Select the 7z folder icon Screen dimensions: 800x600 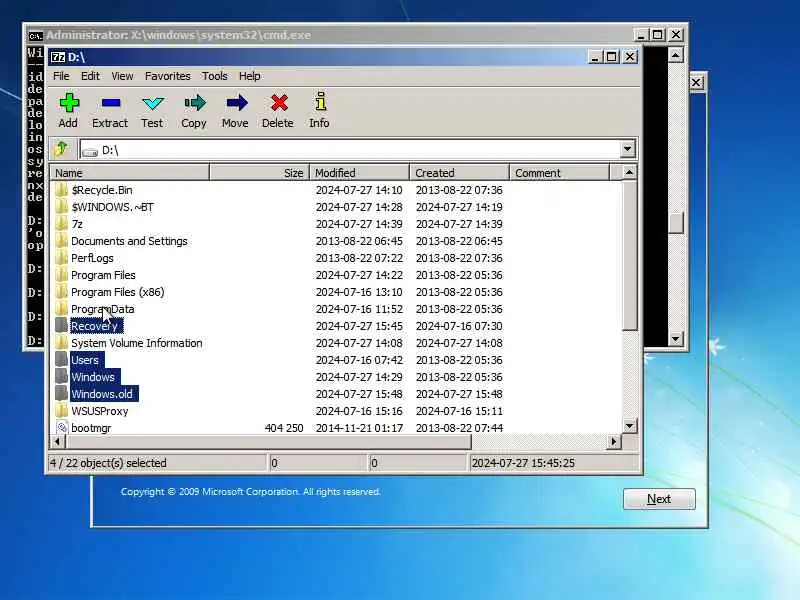[61, 223]
